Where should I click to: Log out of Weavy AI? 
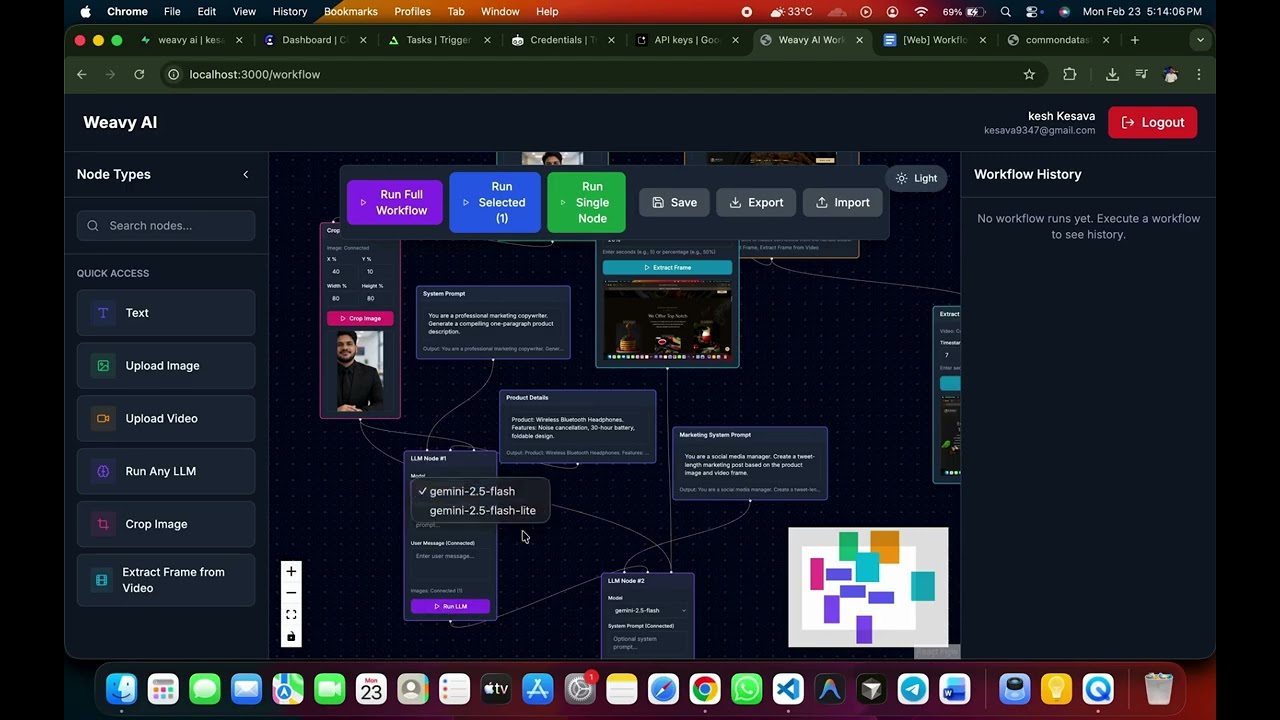pos(1152,122)
